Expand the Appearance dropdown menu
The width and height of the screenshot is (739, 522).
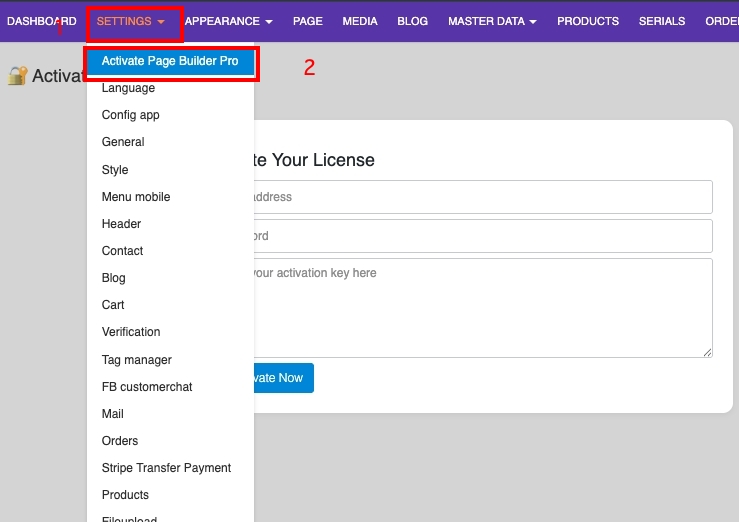pos(228,21)
